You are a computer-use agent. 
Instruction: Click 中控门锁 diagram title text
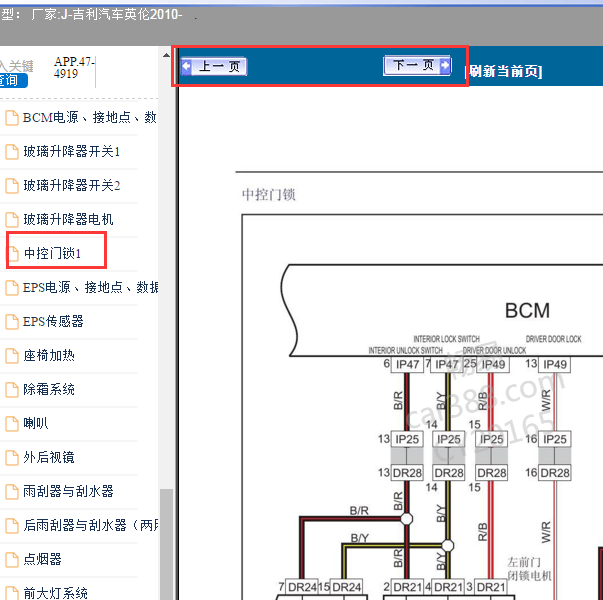(x=268, y=194)
